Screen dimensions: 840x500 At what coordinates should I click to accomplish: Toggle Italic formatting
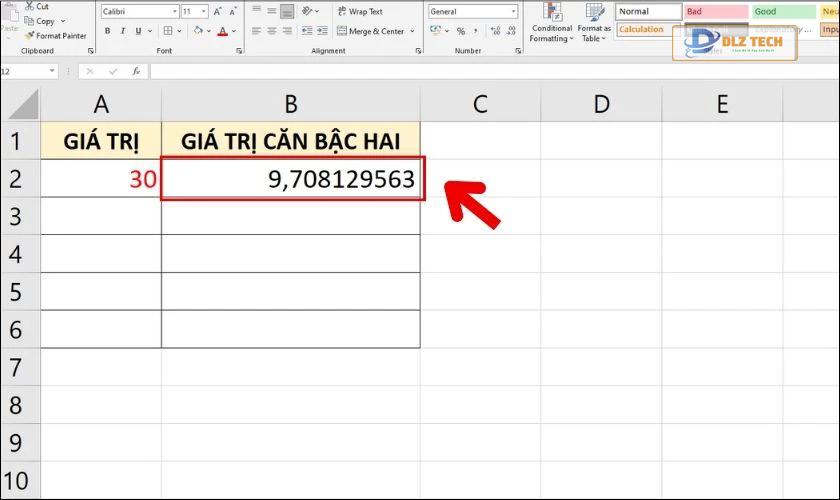(123, 31)
